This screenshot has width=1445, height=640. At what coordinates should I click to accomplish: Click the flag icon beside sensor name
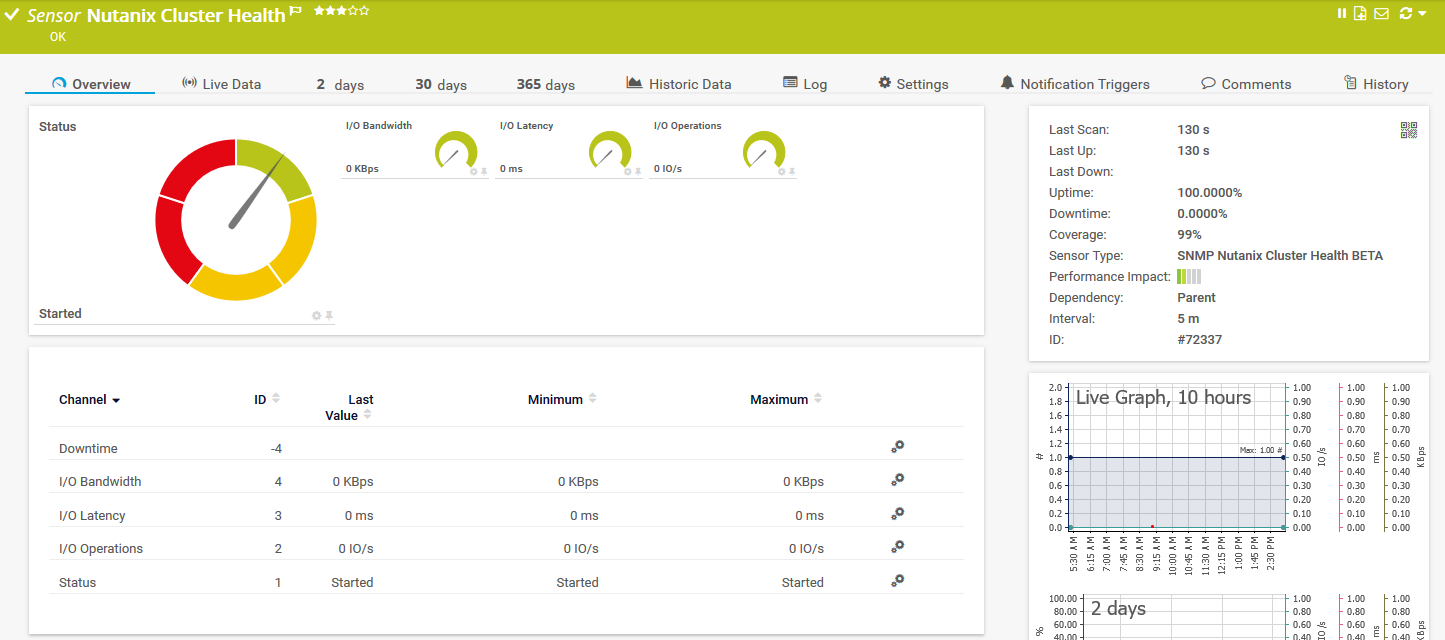(x=295, y=11)
